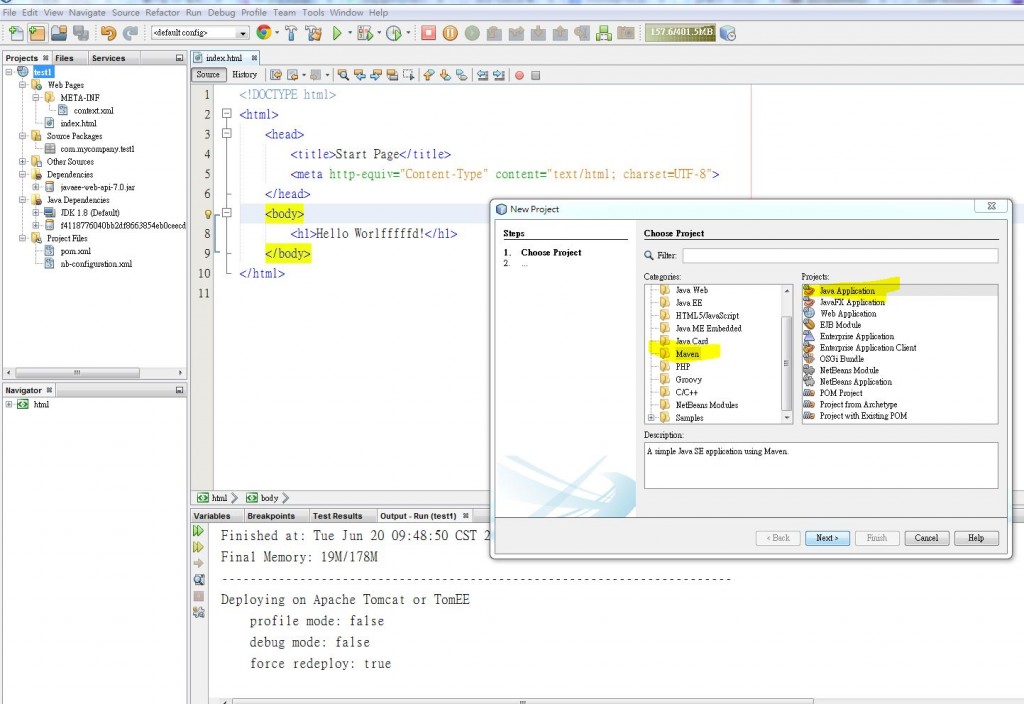Expand the Other Sources tree node
The width and height of the screenshot is (1024, 704).
pos(23,162)
